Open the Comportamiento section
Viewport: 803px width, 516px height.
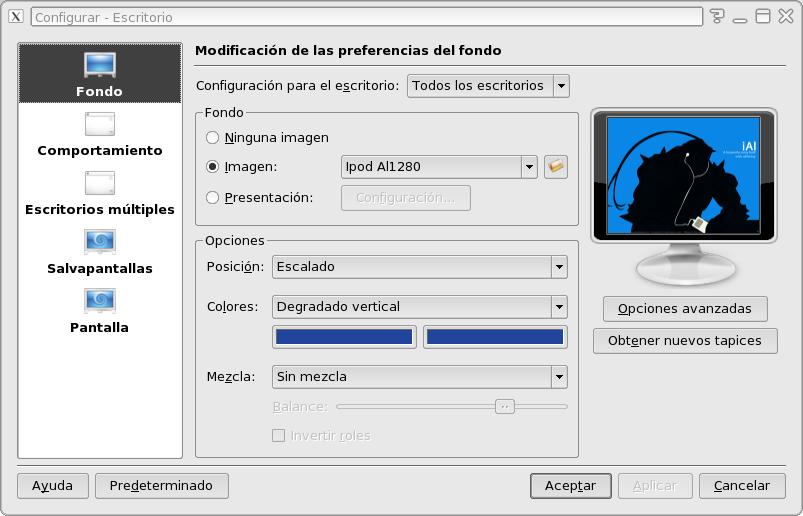pos(100,135)
